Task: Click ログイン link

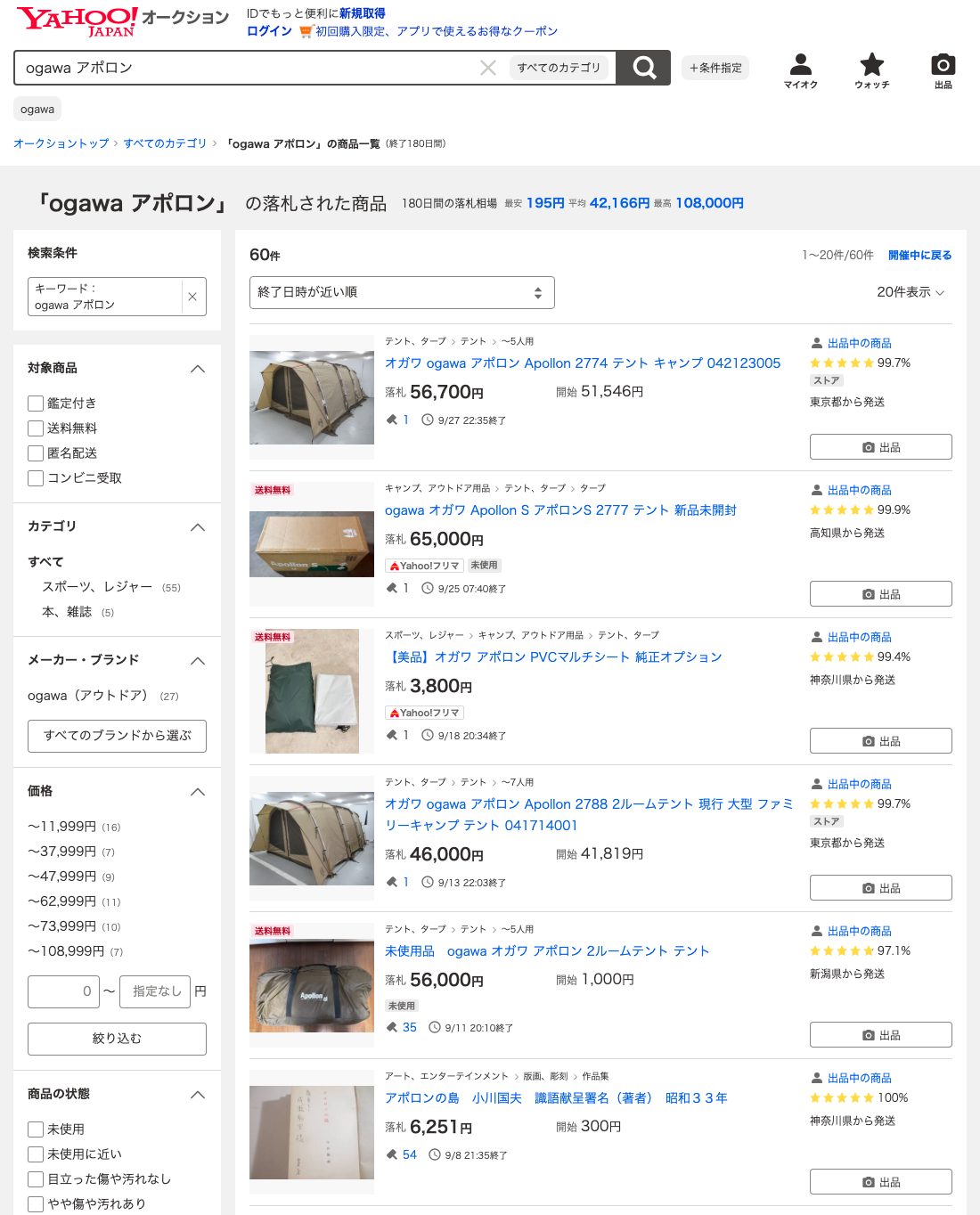Action: pyautogui.click(x=269, y=31)
